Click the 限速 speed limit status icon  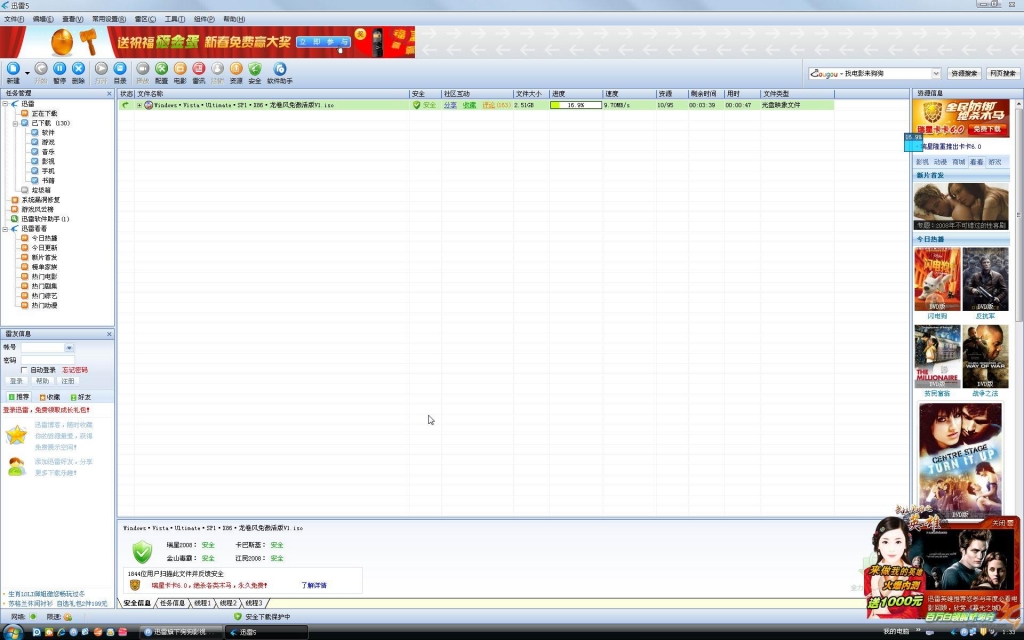[x=68, y=616]
